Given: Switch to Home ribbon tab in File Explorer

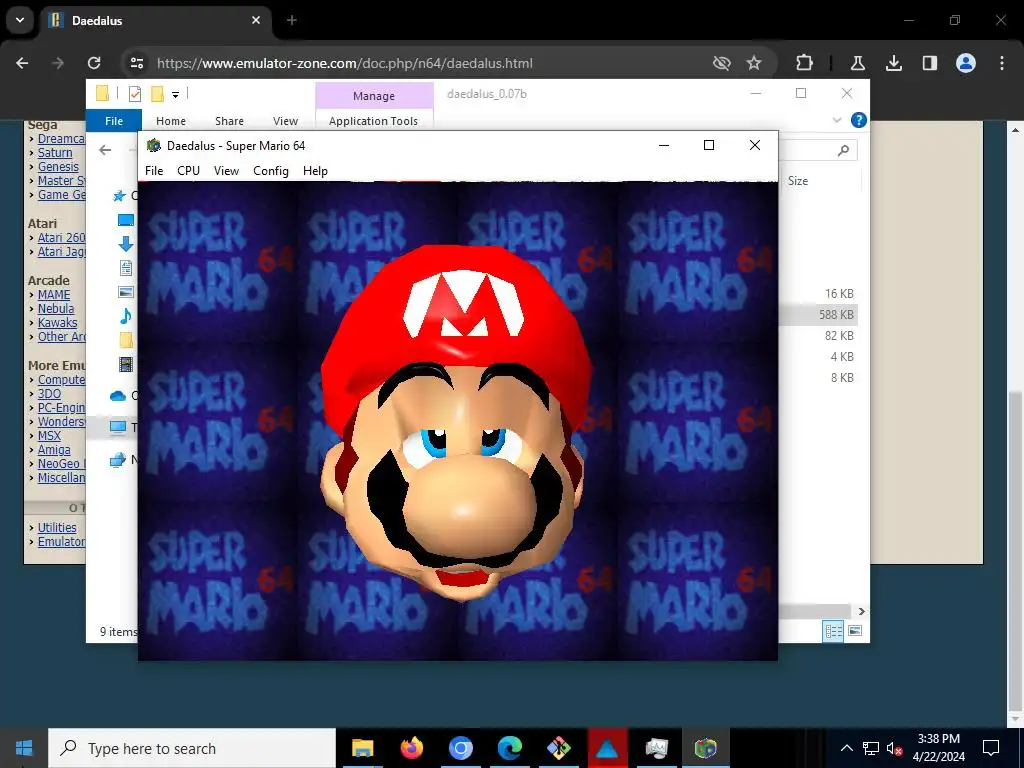Looking at the screenshot, I should point(170,121).
